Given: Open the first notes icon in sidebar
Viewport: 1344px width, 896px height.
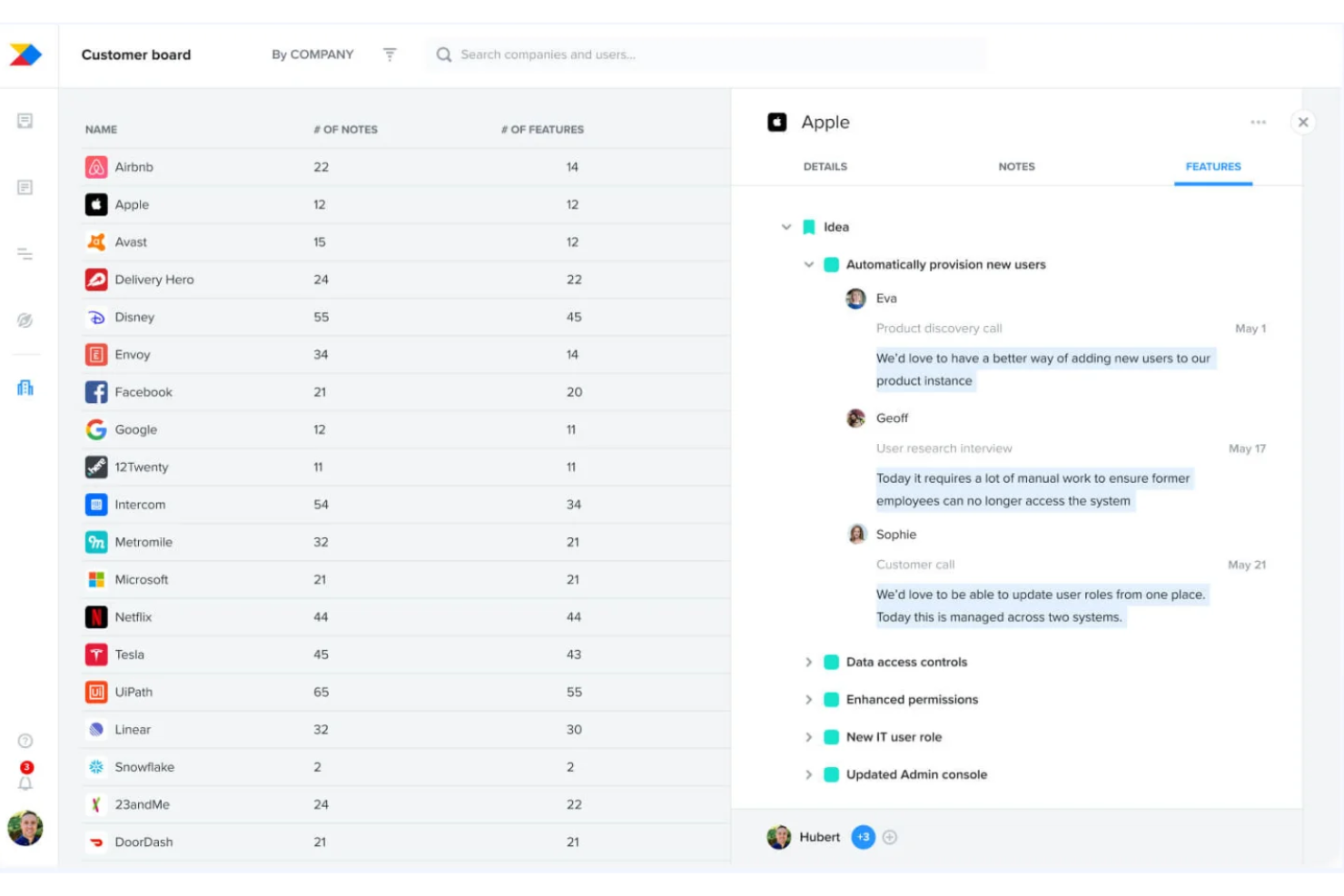Looking at the screenshot, I should tap(25, 121).
